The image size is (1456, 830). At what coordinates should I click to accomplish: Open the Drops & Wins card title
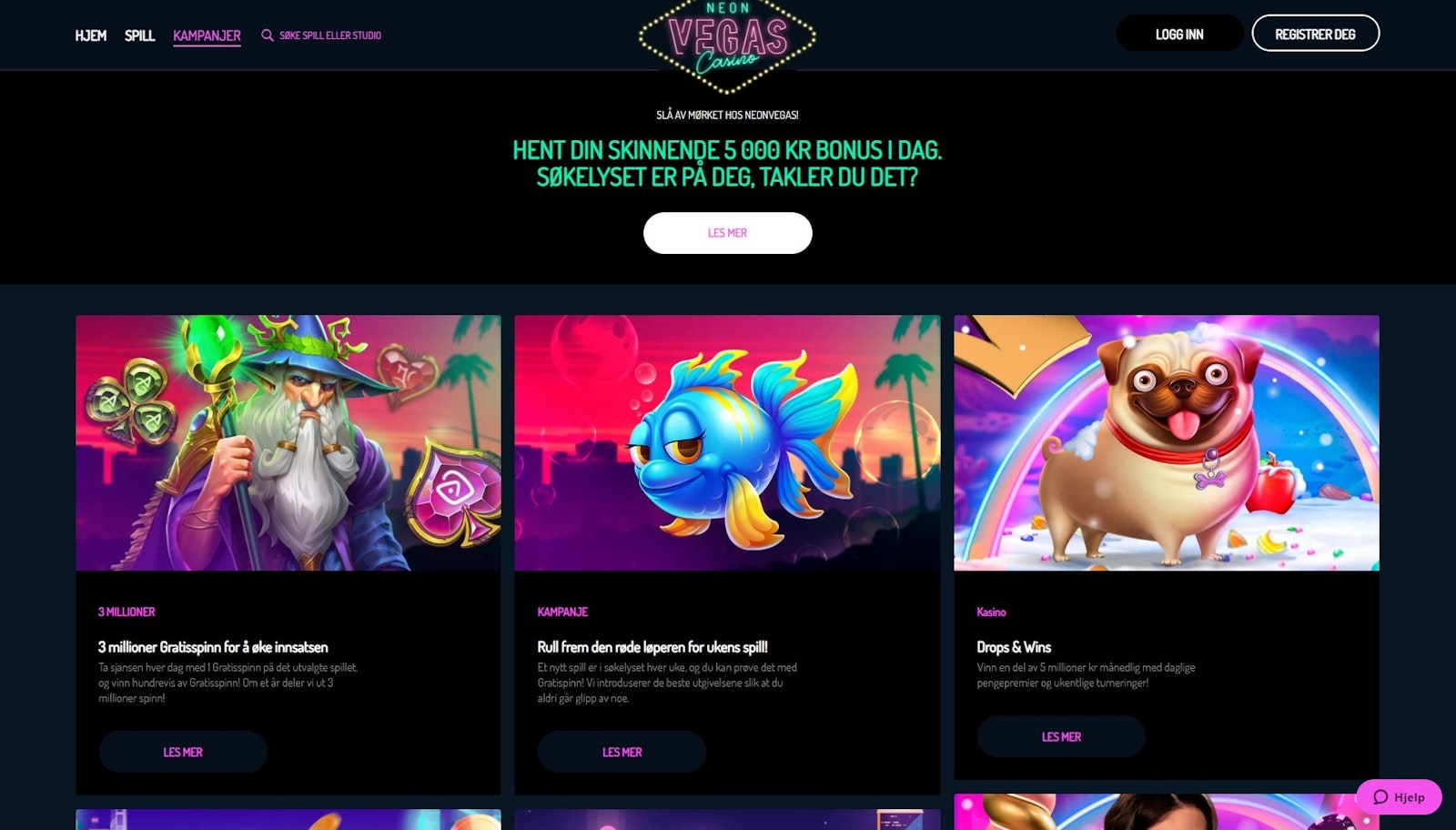[1014, 647]
